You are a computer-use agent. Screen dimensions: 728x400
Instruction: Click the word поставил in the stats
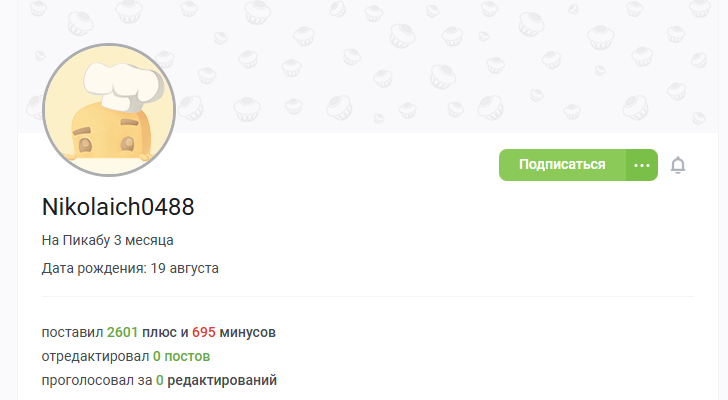point(72,332)
